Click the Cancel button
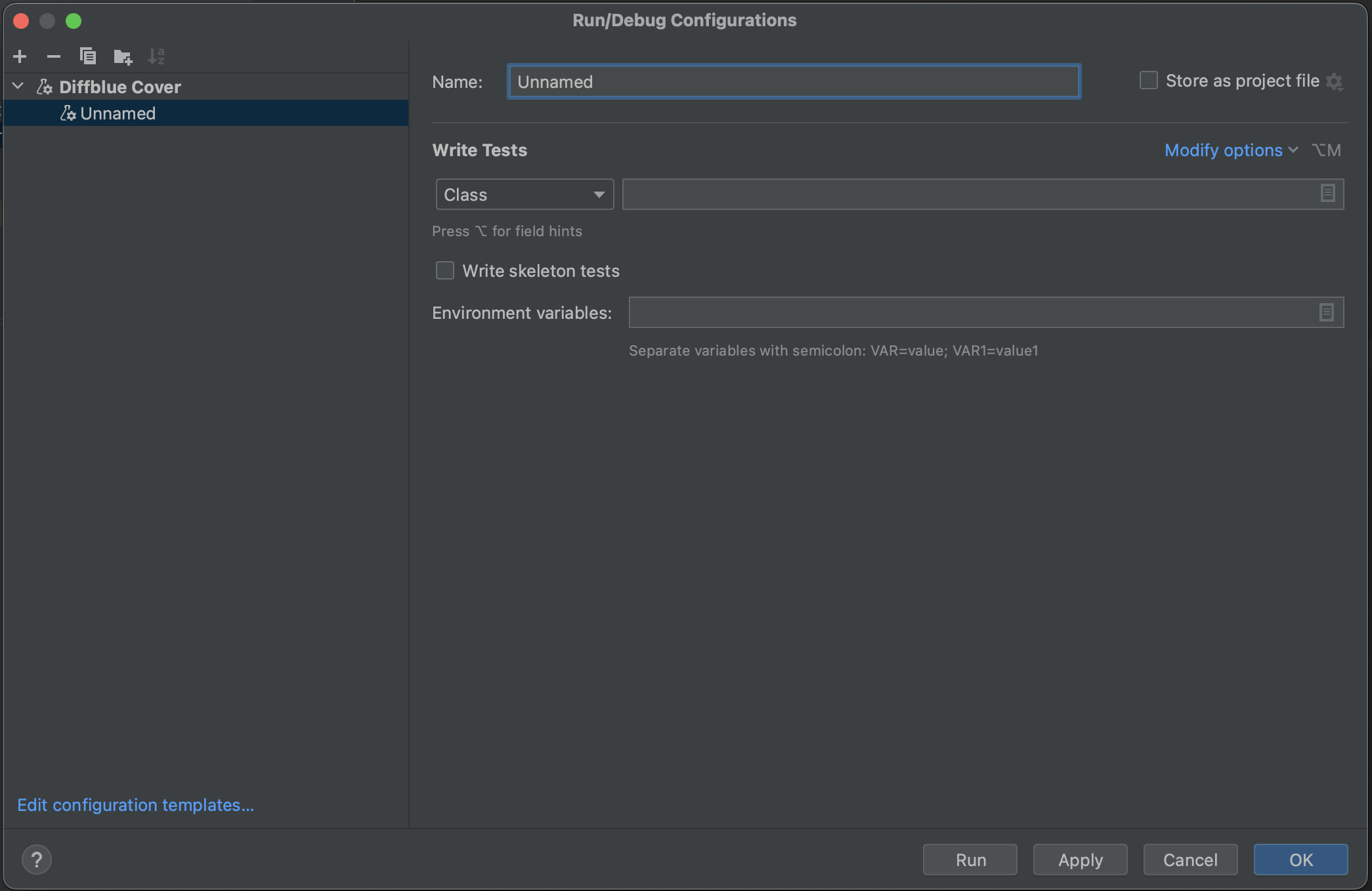The image size is (1372, 891). [1190, 860]
